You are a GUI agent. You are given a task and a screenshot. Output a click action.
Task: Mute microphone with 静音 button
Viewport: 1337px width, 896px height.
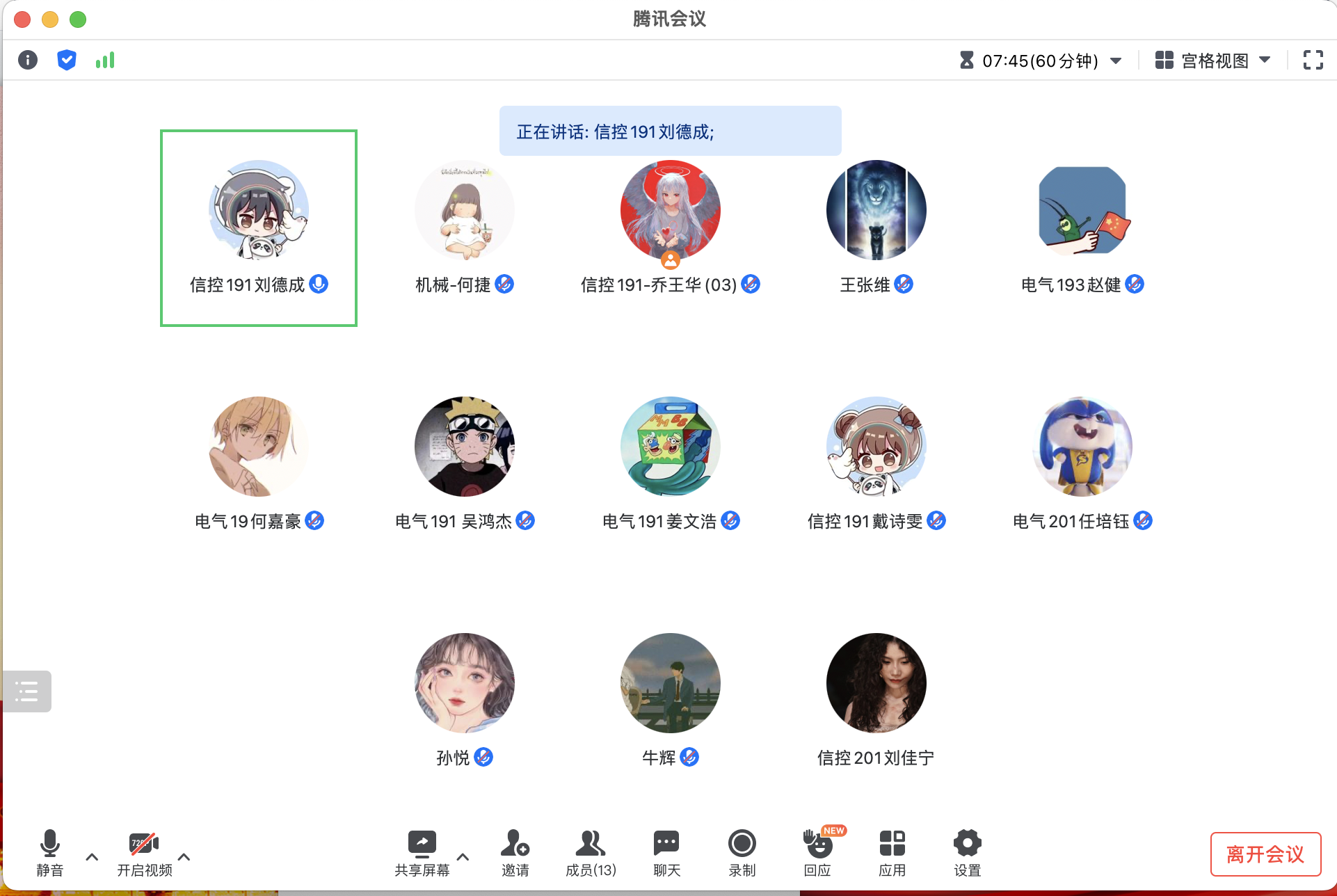click(49, 851)
